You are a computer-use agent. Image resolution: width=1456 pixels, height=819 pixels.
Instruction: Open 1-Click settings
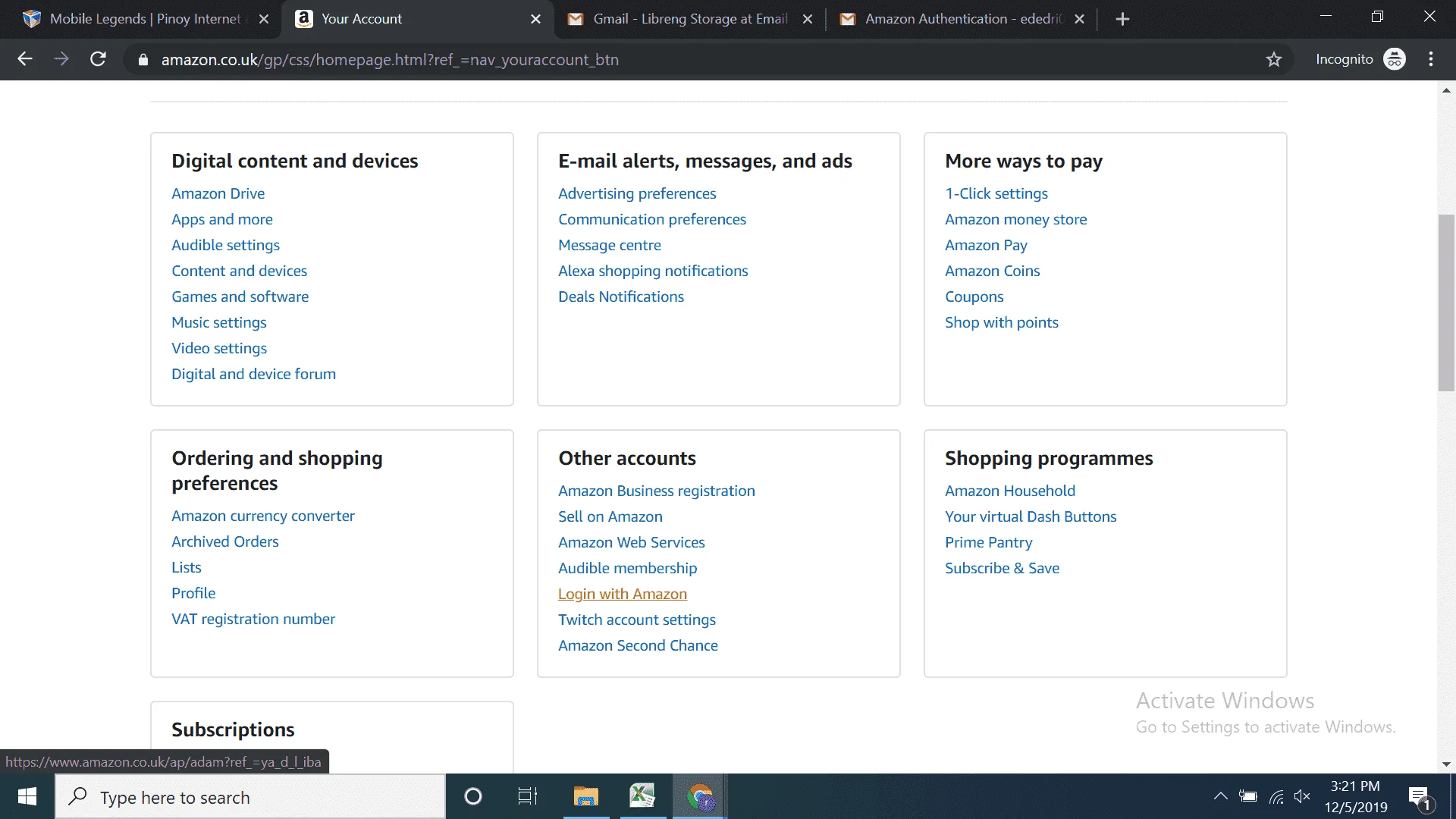pyautogui.click(x=996, y=193)
